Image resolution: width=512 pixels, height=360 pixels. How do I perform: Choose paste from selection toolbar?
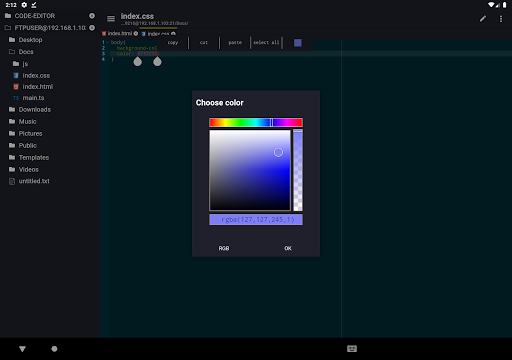(235, 43)
